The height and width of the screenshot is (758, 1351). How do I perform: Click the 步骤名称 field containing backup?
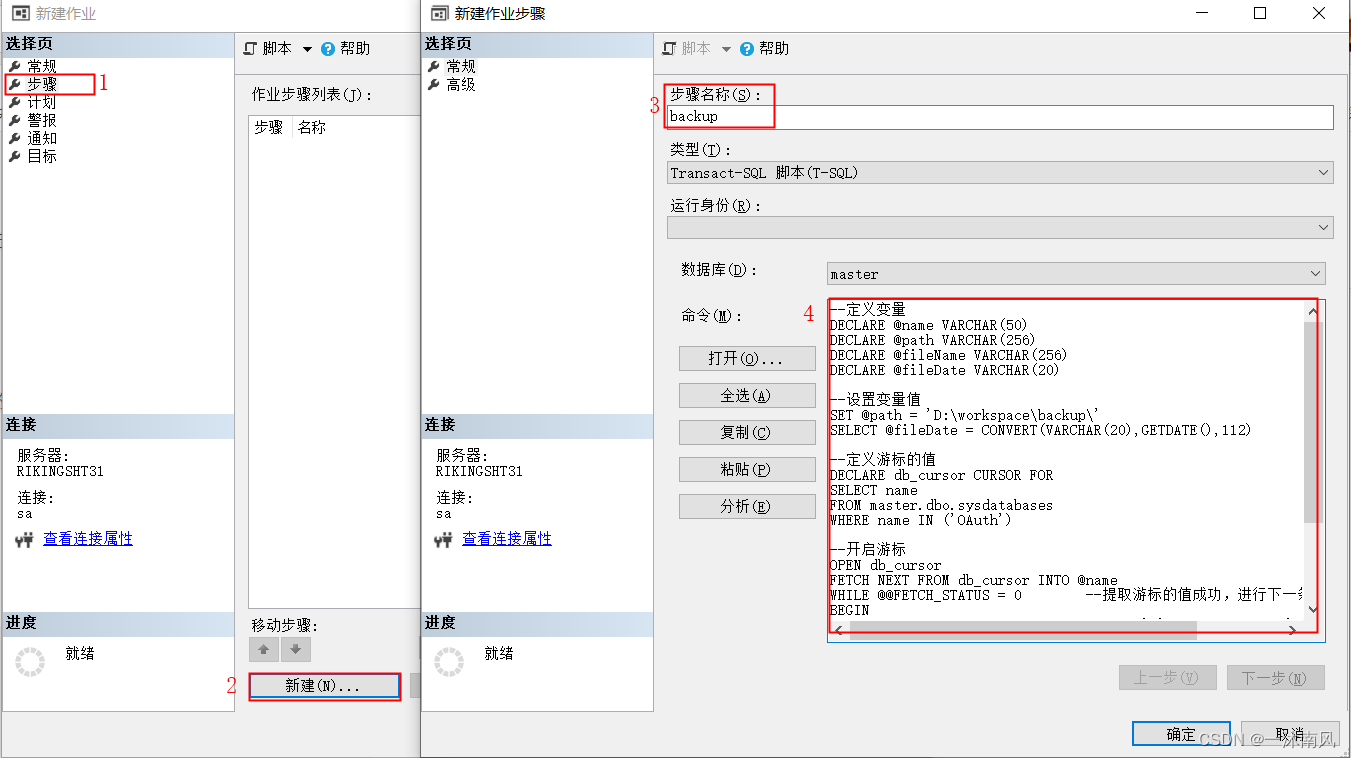click(x=1000, y=117)
